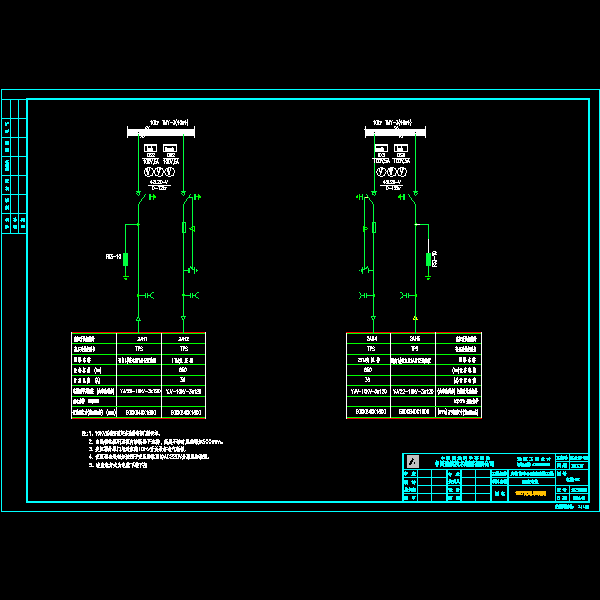Click the YJV22 cable spec cell in left table
Screen dimensions: 600x600
[139, 391]
